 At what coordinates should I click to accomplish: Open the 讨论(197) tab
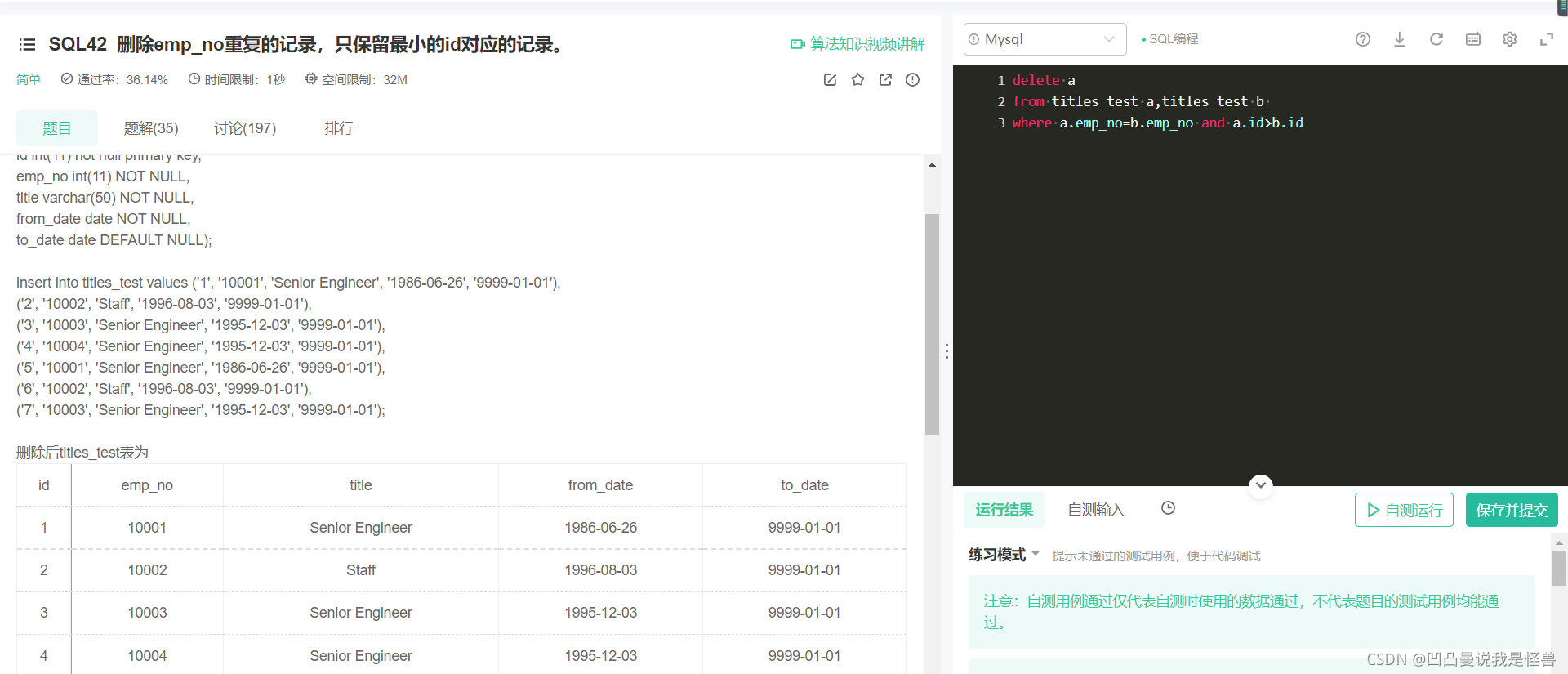(245, 128)
